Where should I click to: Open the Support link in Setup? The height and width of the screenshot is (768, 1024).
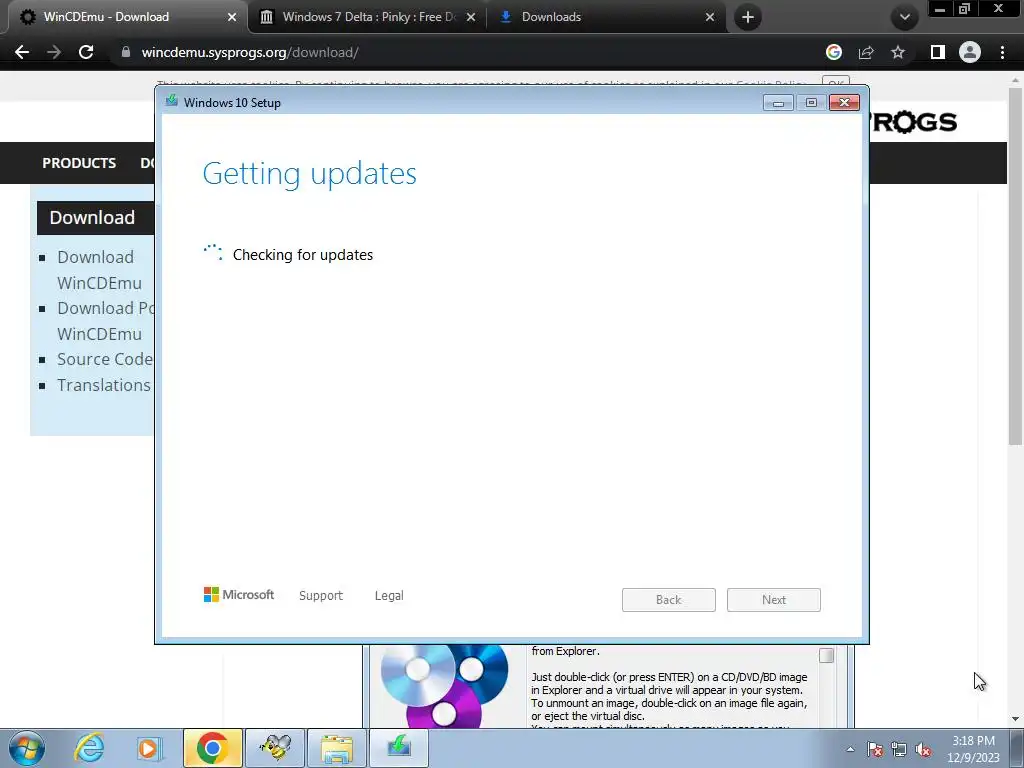click(x=321, y=596)
